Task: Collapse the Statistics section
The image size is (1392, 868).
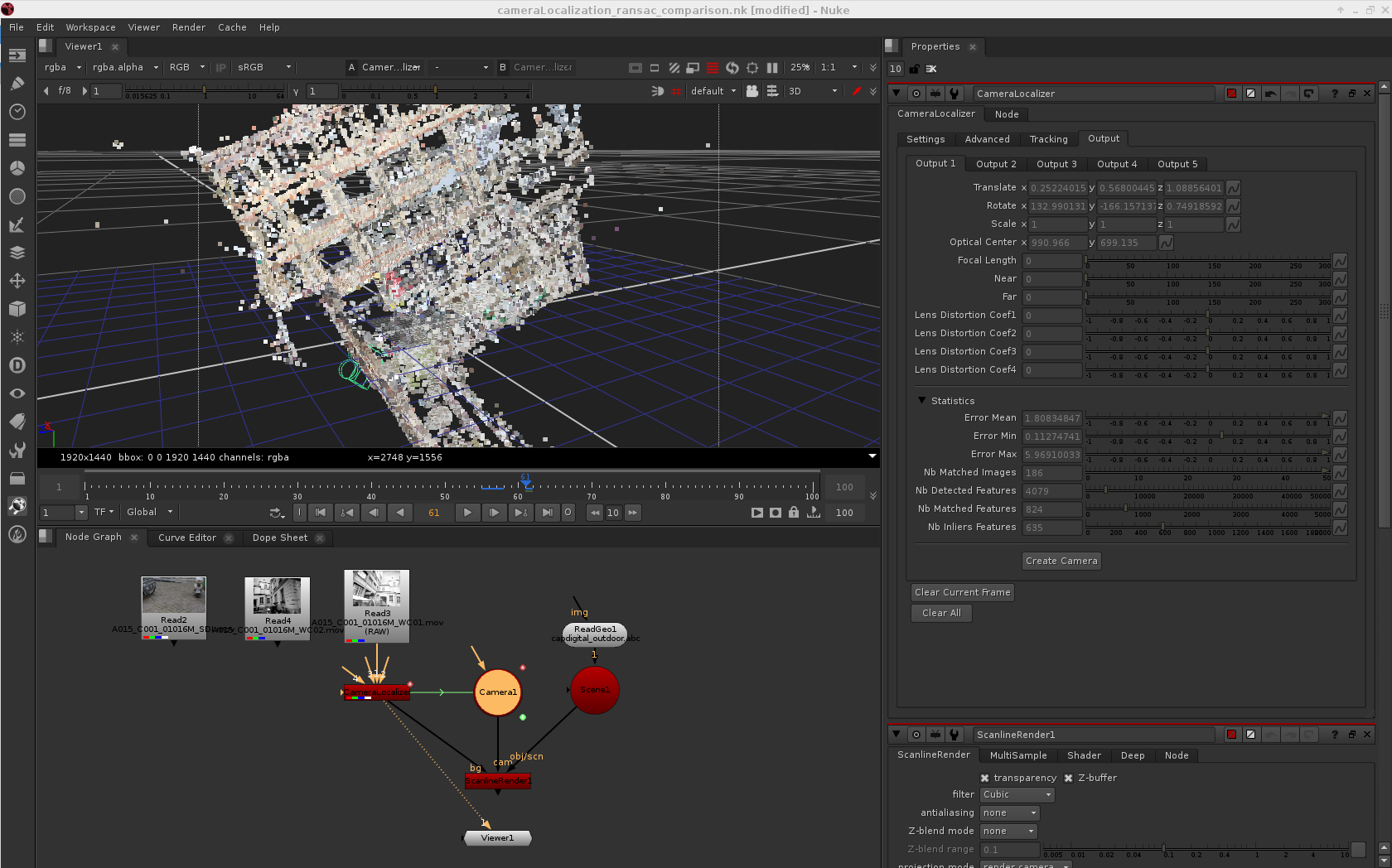Action: (921, 400)
